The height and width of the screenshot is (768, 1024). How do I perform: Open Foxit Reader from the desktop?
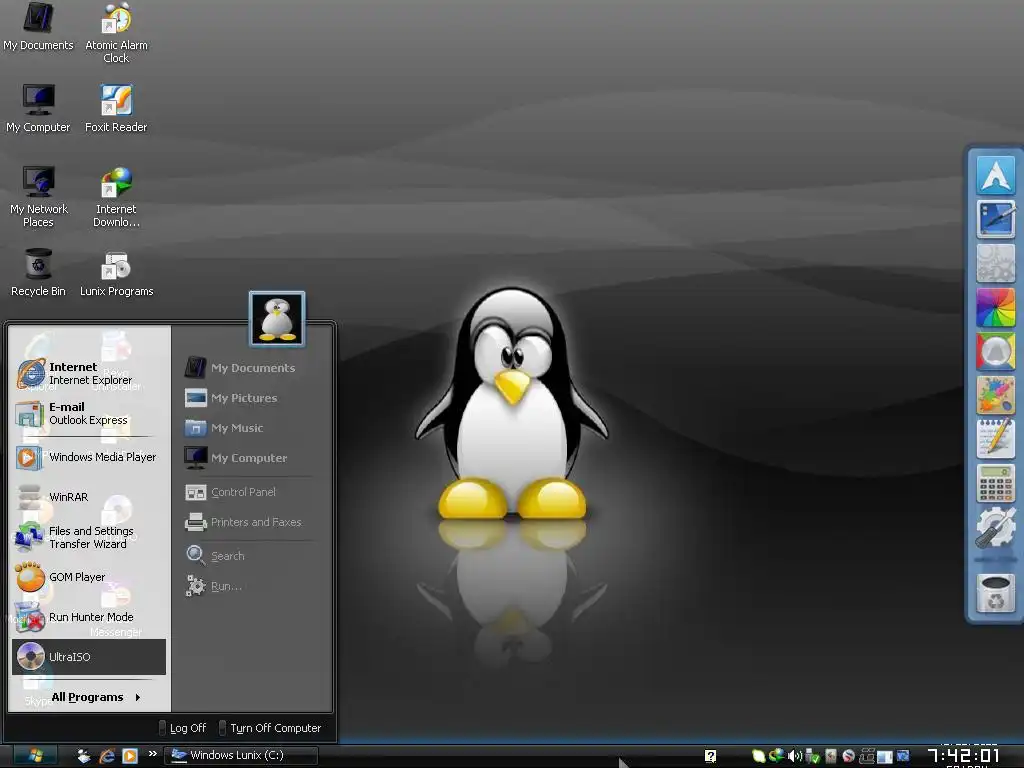click(116, 108)
